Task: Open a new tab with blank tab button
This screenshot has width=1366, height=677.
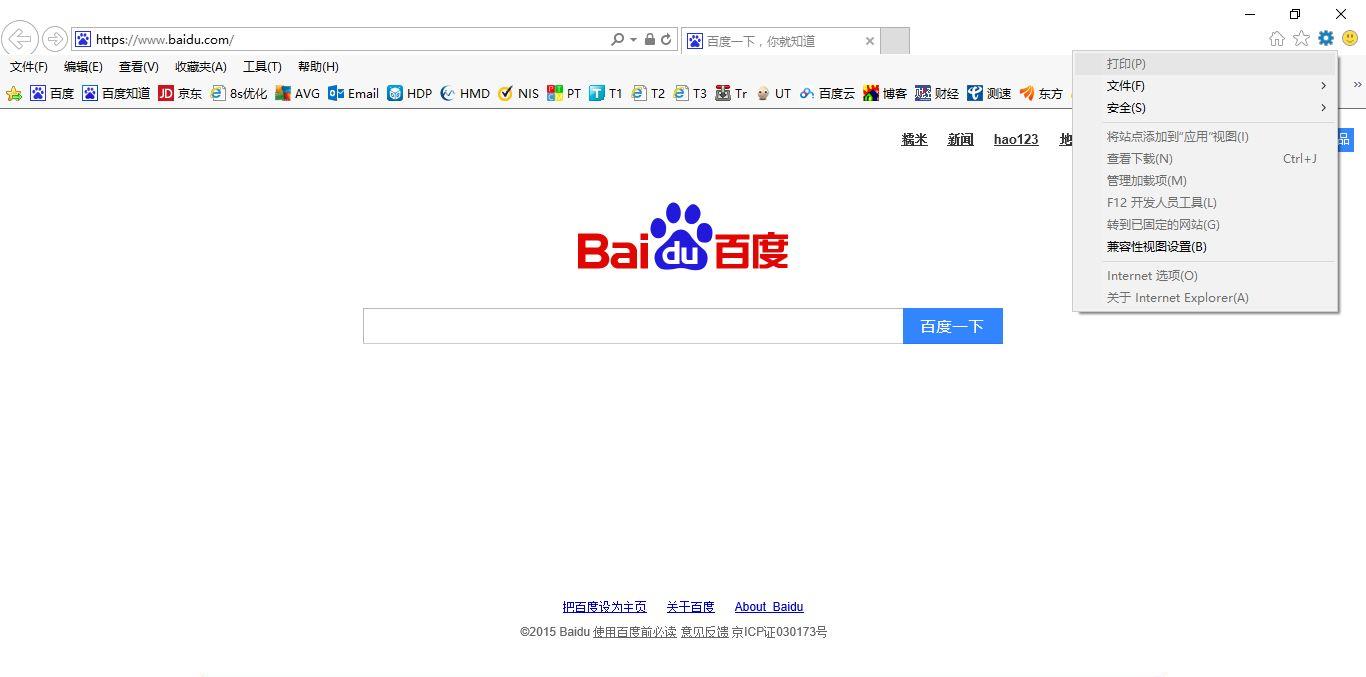Action: point(895,41)
